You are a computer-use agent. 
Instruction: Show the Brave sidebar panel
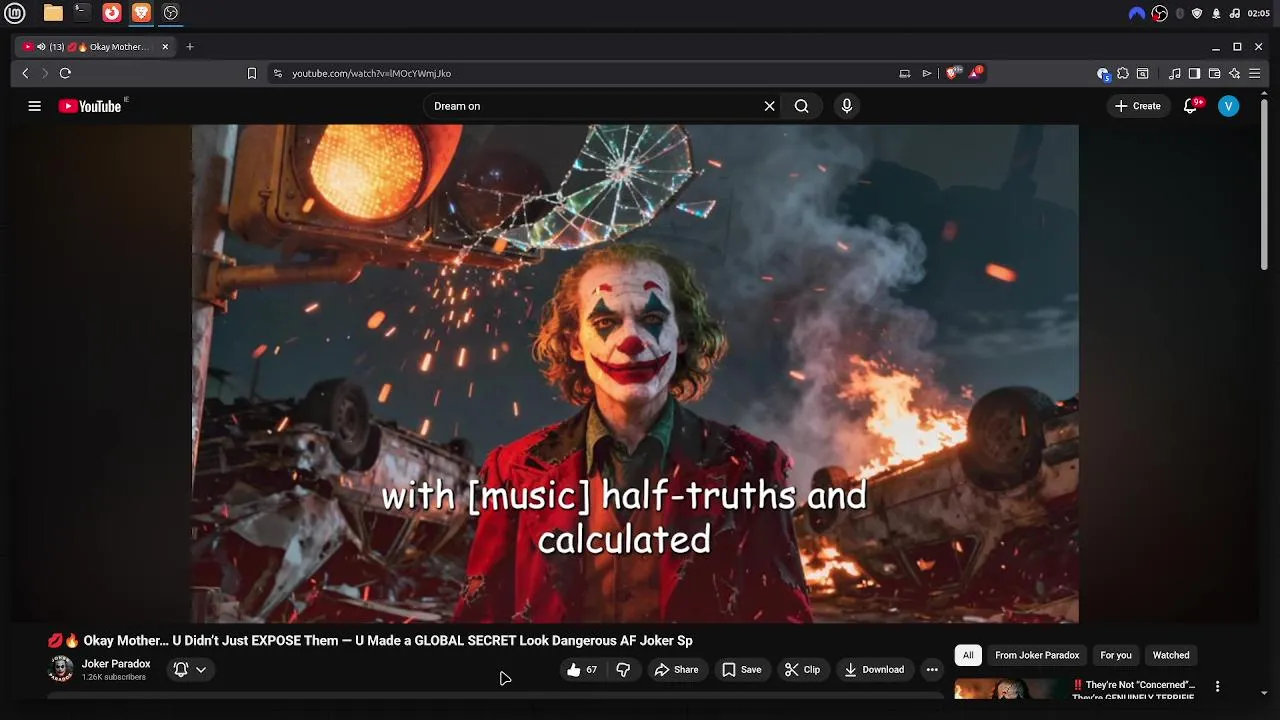[x=1194, y=73]
